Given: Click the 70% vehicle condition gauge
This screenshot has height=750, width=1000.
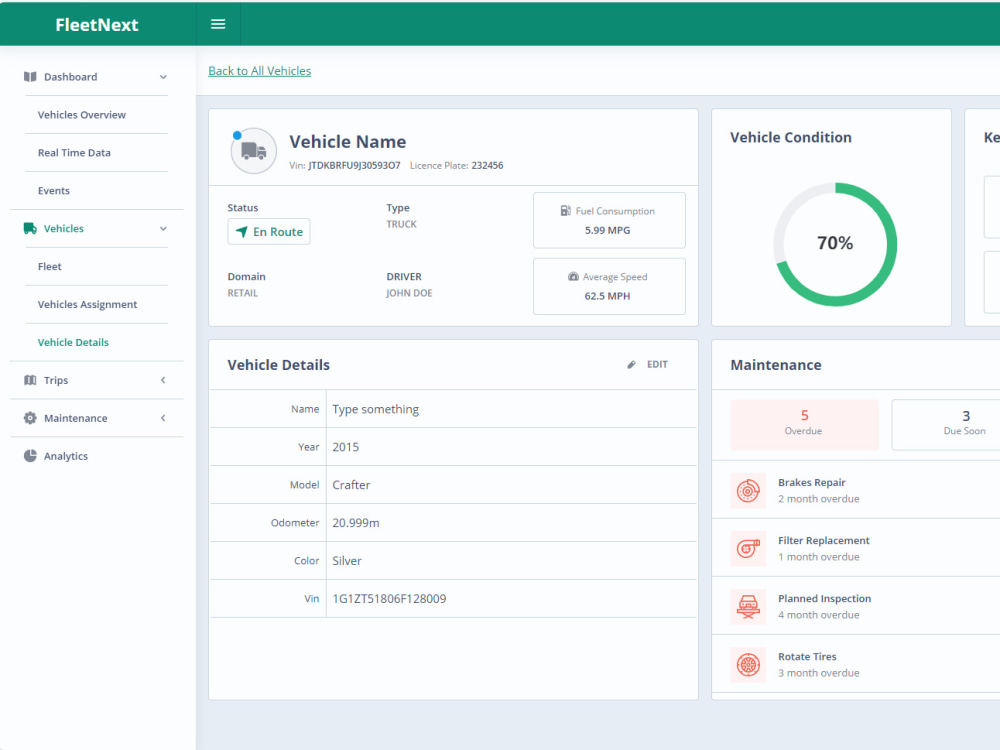Looking at the screenshot, I should click(x=835, y=244).
